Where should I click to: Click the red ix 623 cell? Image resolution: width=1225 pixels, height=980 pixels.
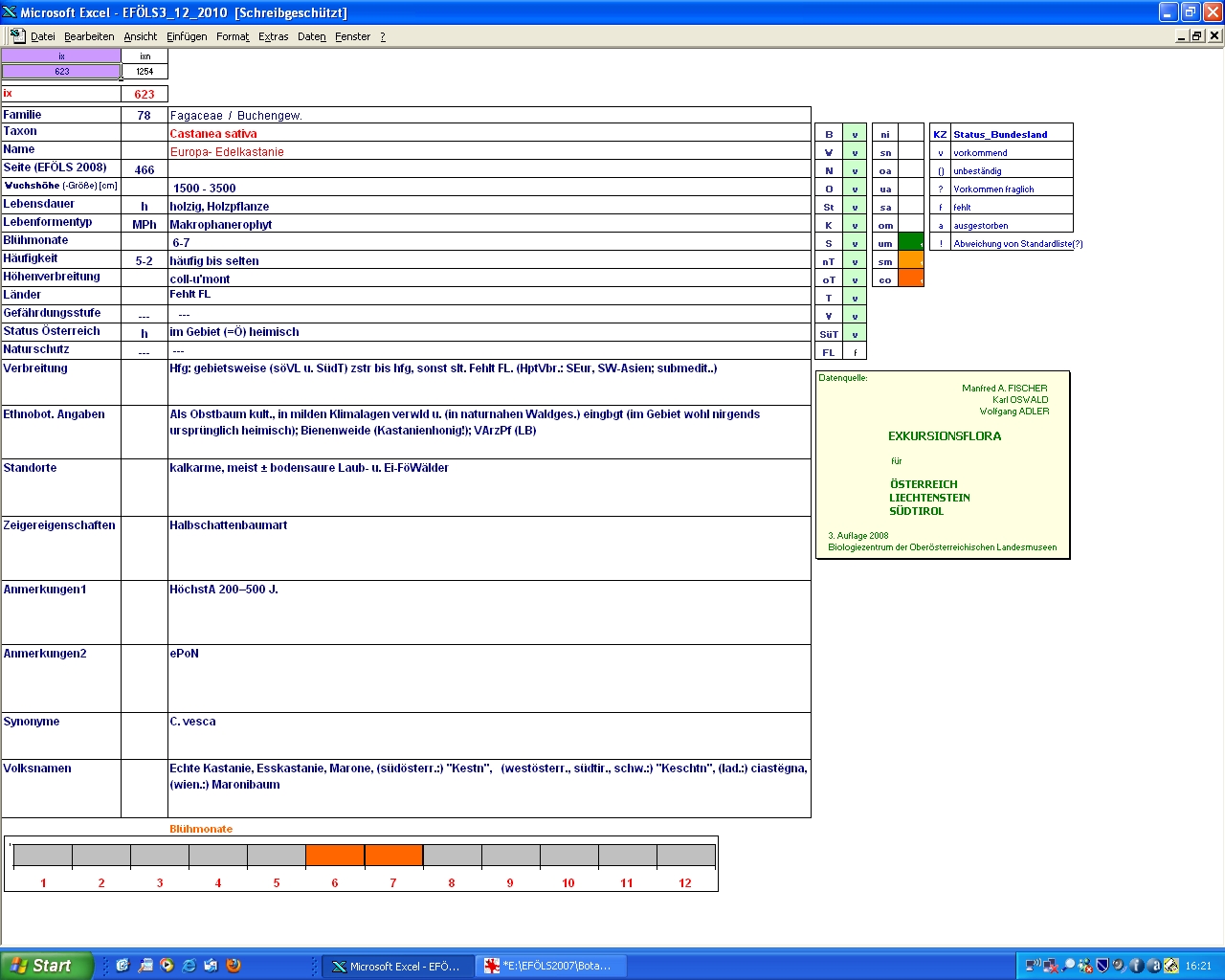[145, 94]
